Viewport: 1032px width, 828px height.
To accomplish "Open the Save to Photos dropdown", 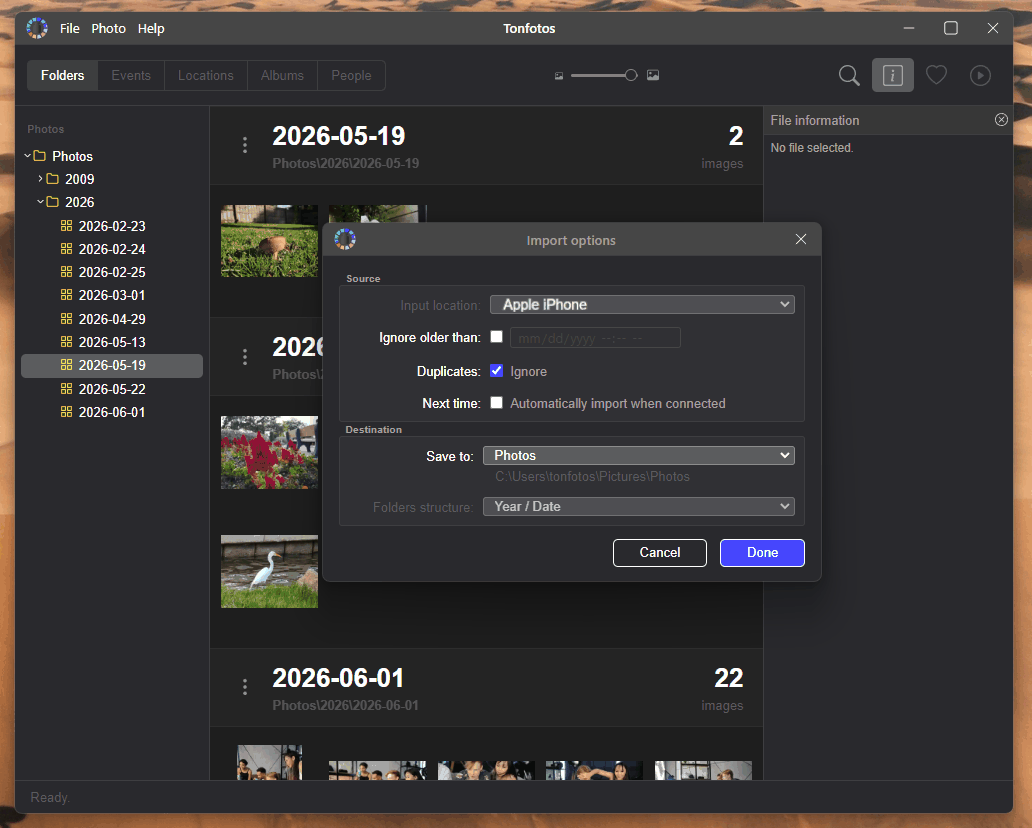I will click(638, 455).
